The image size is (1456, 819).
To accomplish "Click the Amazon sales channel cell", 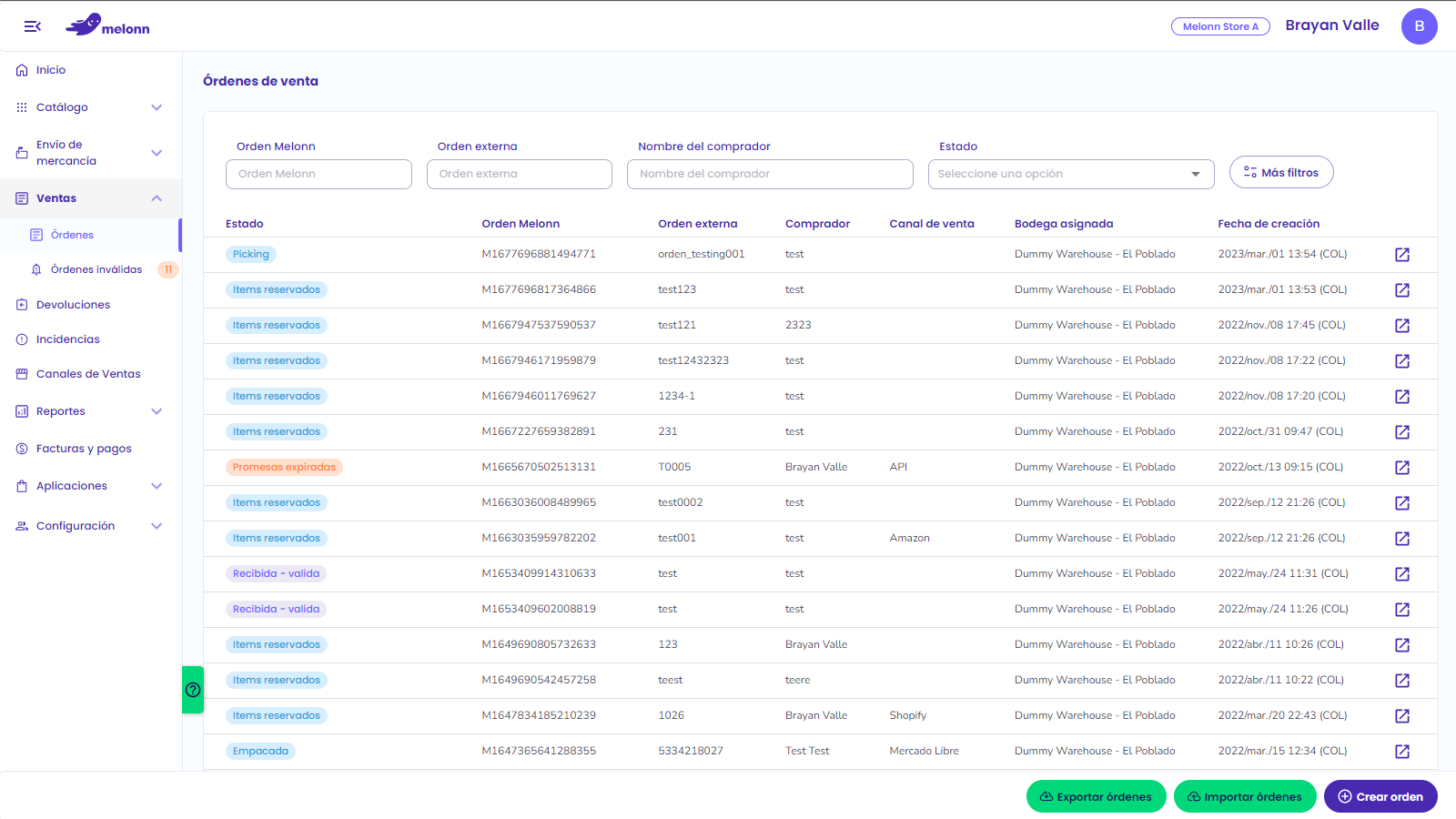I will tap(909, 538).
